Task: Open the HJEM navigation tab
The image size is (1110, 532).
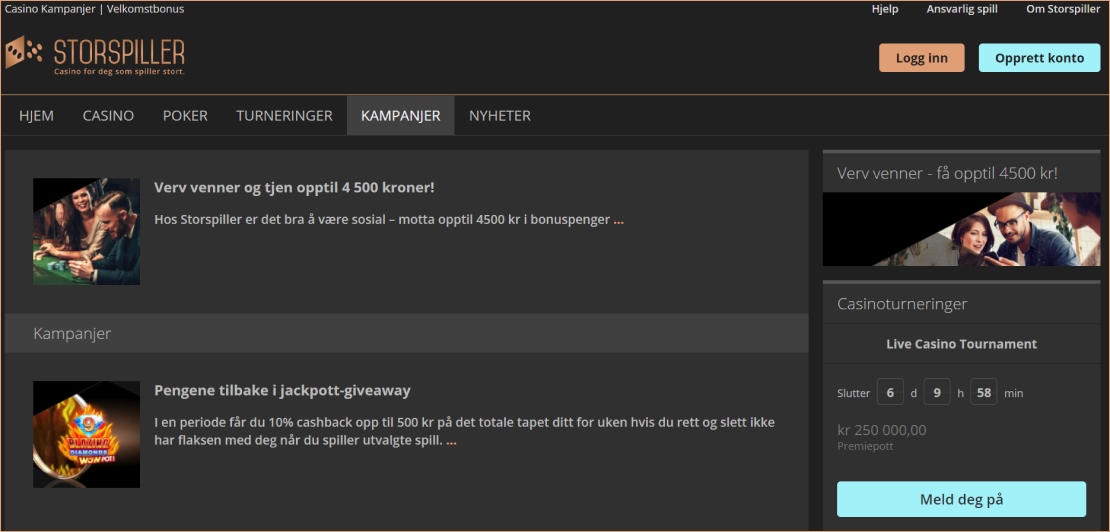Action: [x=36, y=115]
